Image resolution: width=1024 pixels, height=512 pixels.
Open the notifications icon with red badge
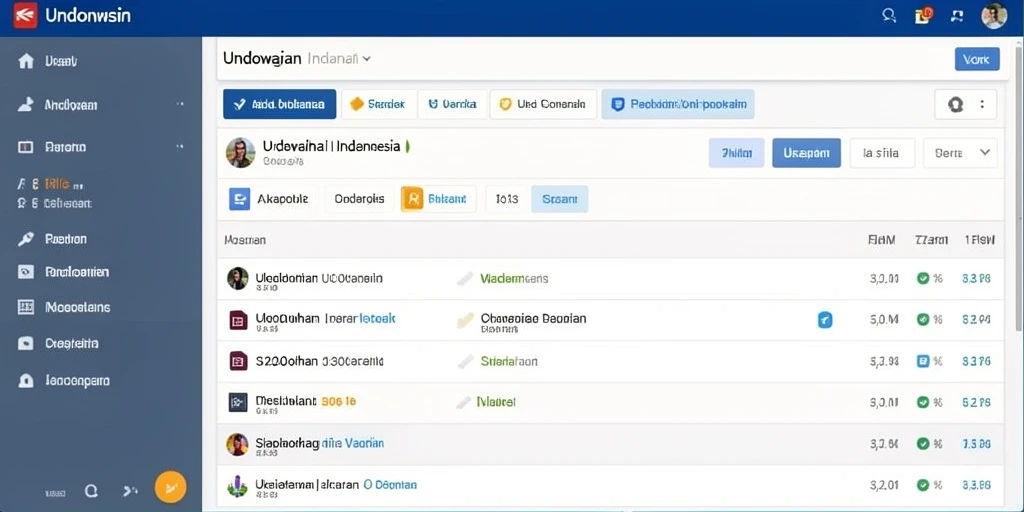923,15
